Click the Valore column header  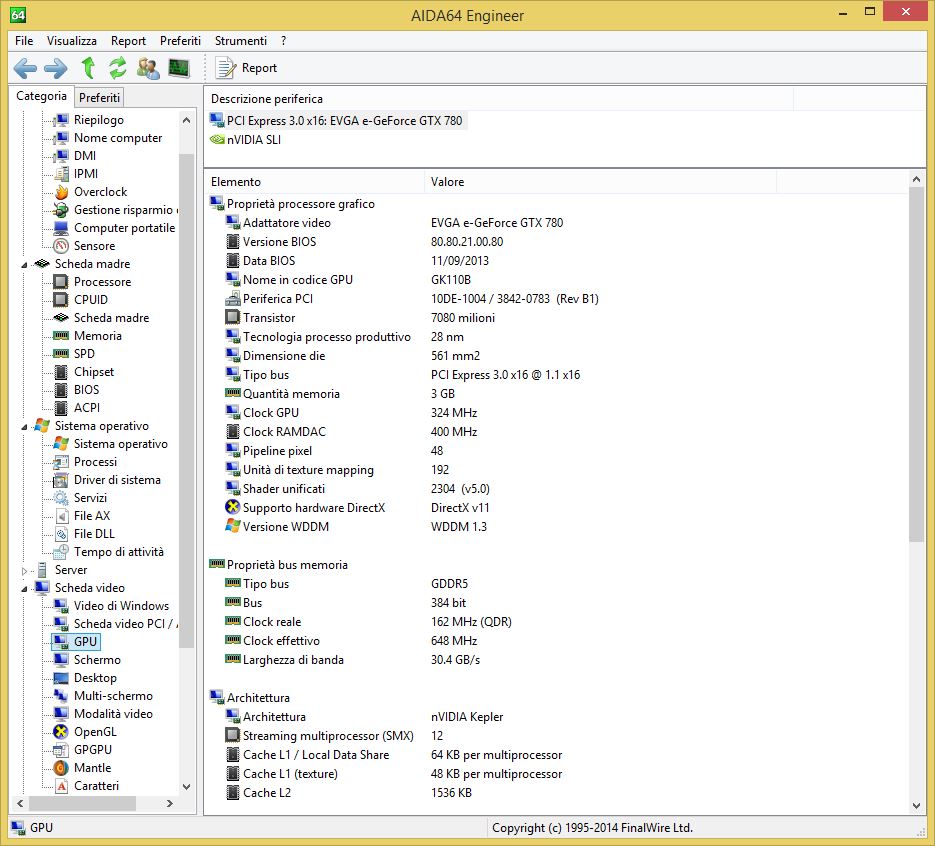coord(447,182)
